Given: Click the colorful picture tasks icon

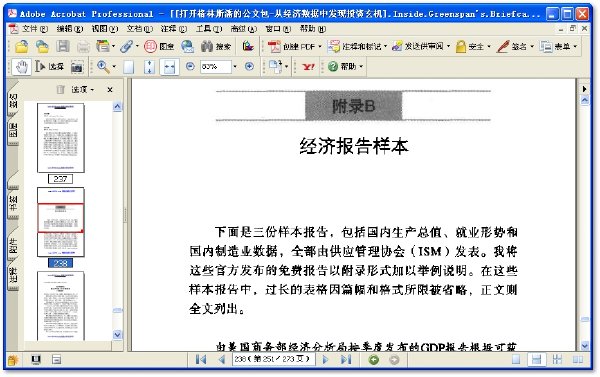Looking at the screenshot, I should [x=248, y=46].
